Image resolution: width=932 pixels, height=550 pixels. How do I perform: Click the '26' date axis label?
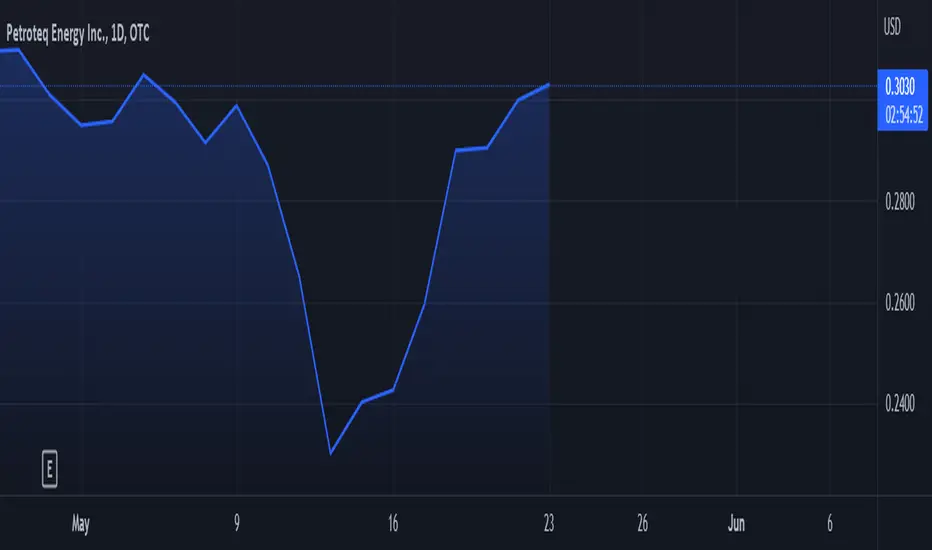[643, 523]
